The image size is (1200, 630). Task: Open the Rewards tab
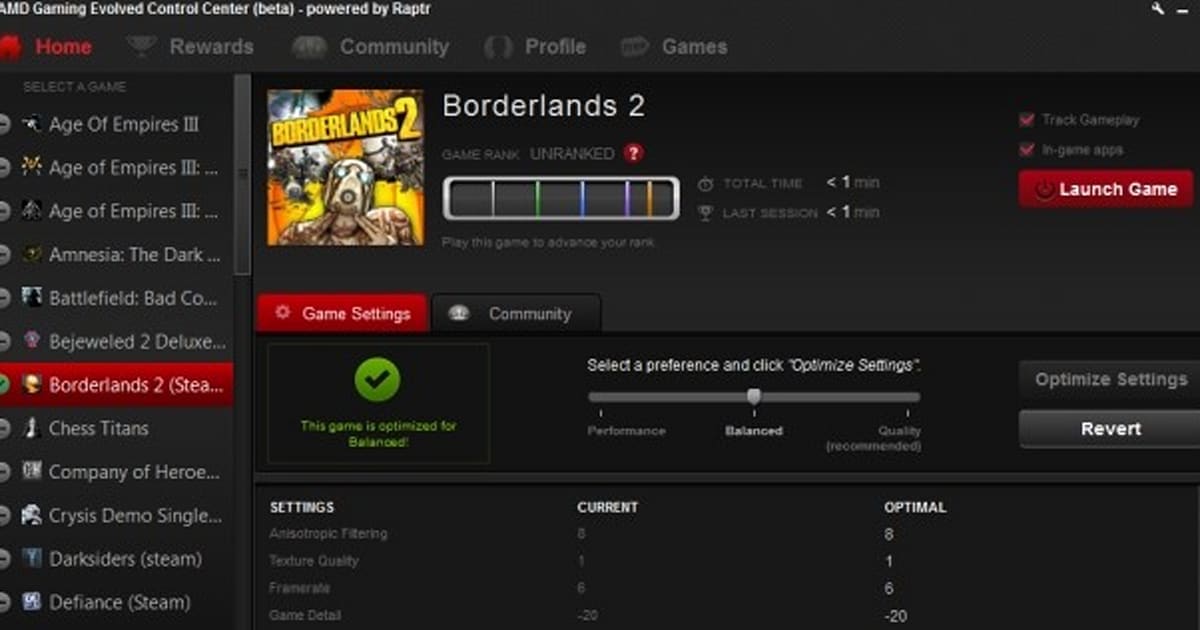pyautogui.click(x=190, y=47)
